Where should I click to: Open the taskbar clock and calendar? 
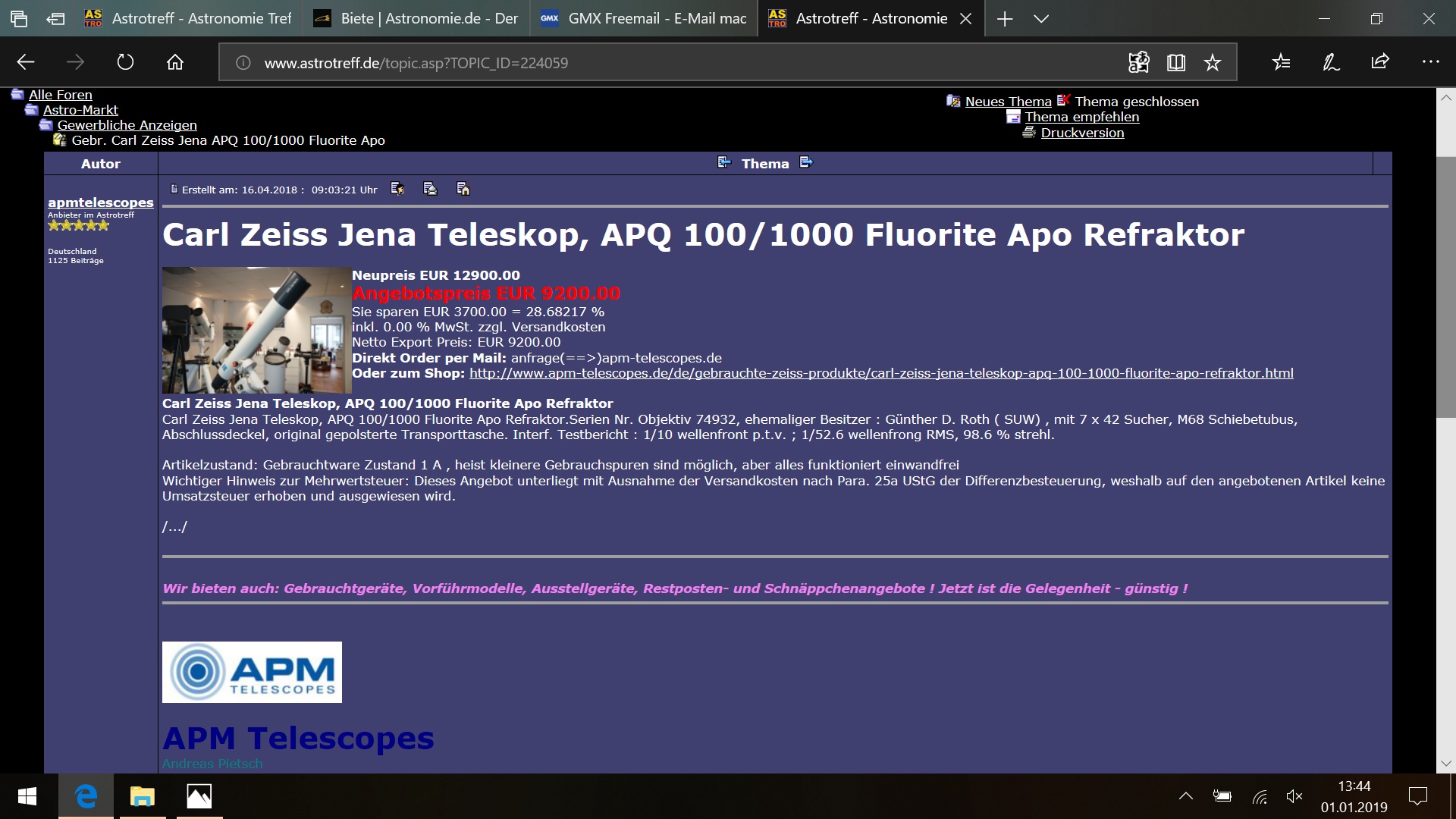pyautogui.click(x=1354, y=796)
